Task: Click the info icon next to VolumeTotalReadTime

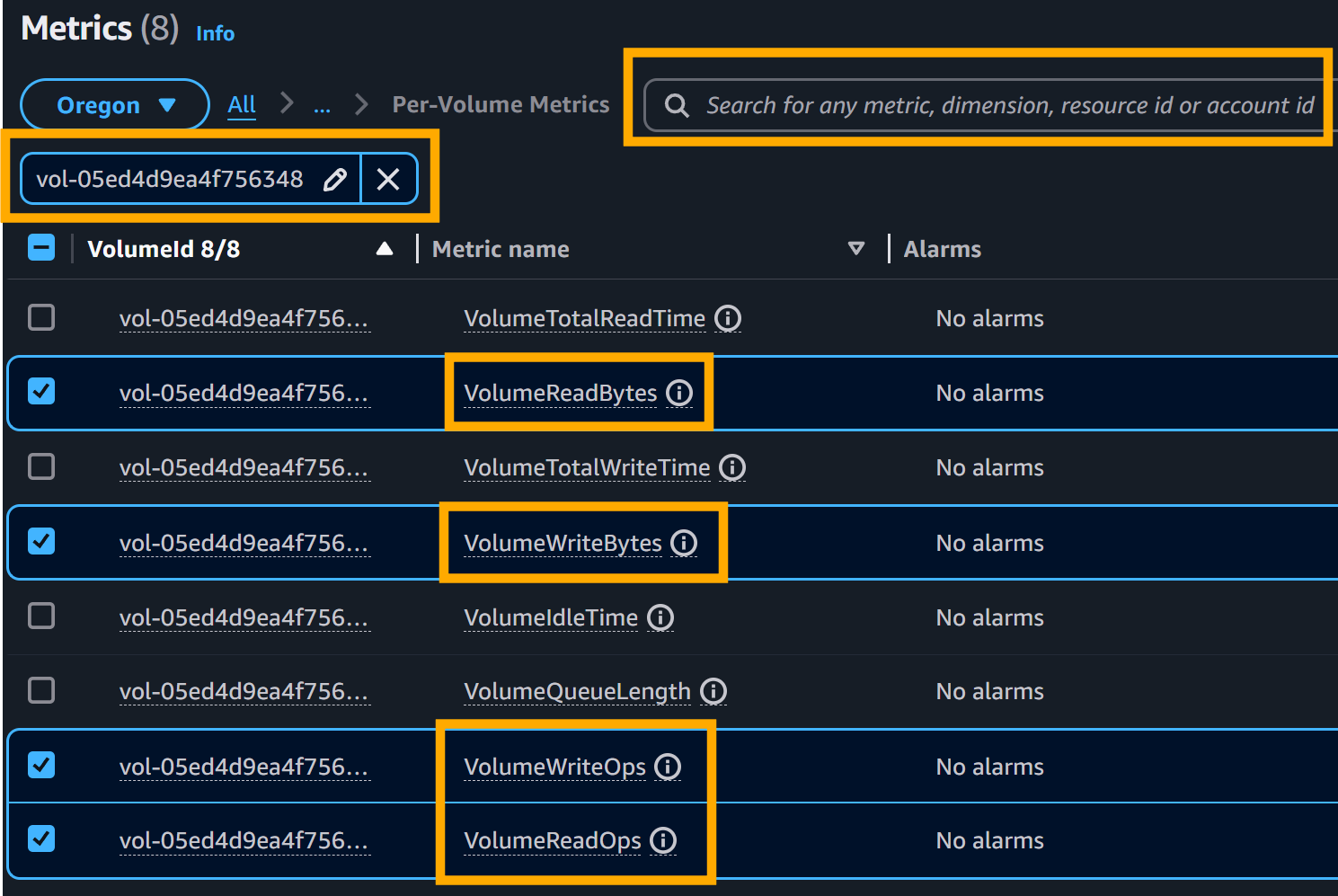Action: click(x=728, y=318)
